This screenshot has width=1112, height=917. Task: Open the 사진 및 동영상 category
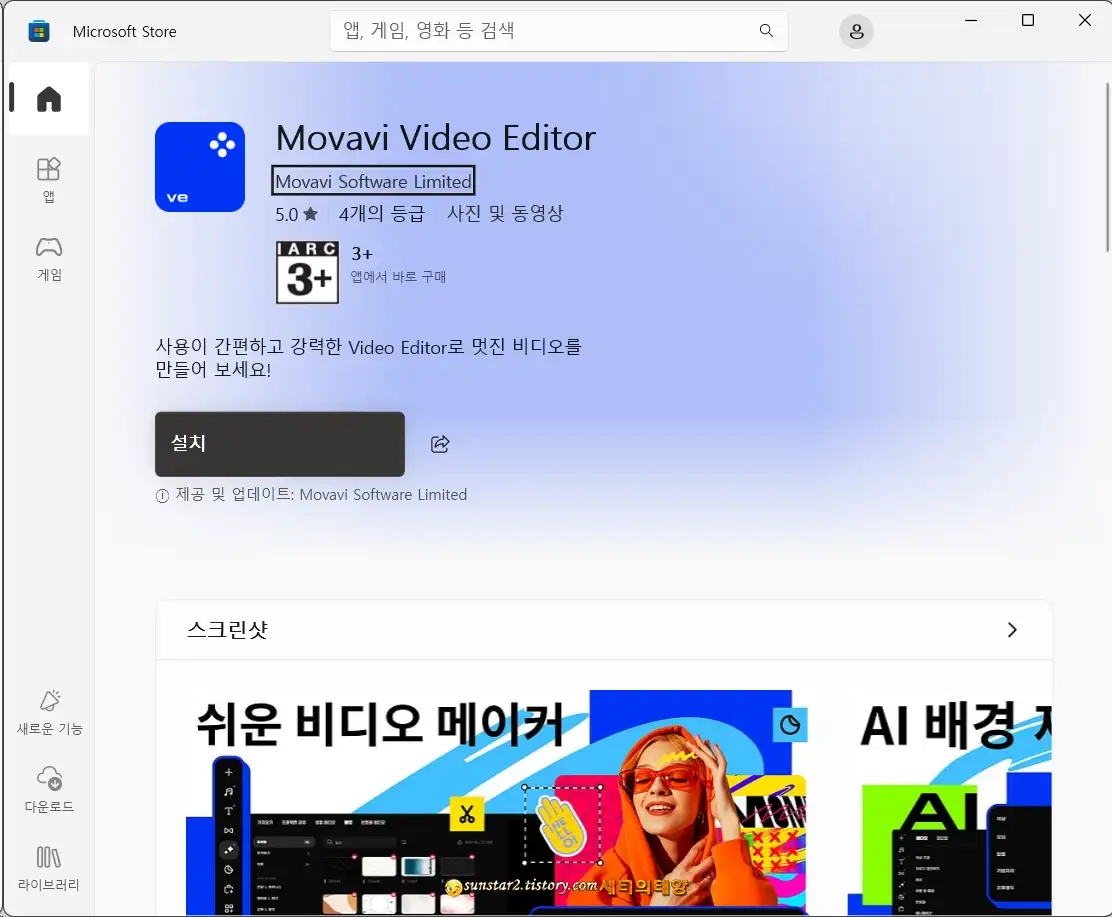click(x=505, y=214)
